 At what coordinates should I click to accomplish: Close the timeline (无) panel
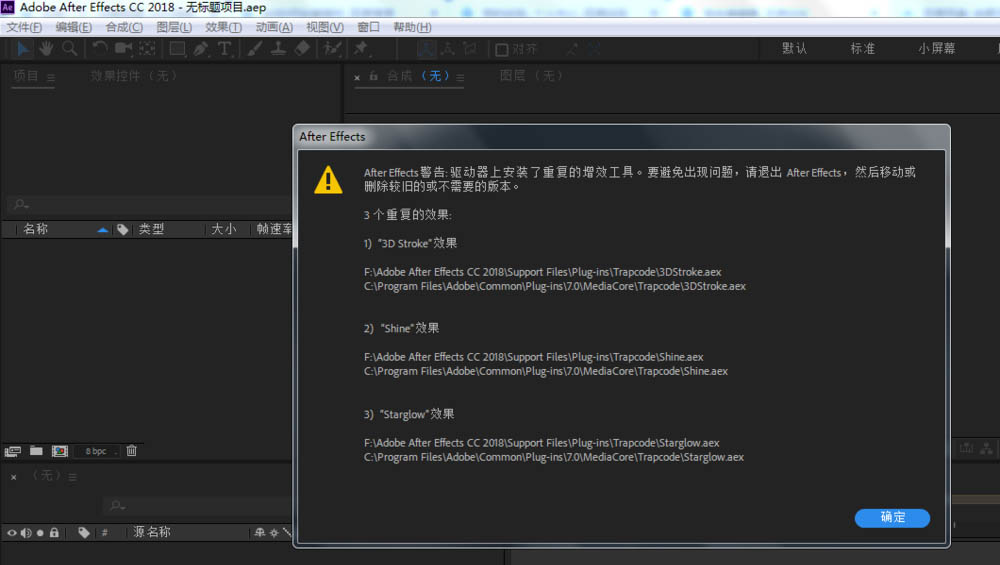pyautogui.click(x=13, y=477)
